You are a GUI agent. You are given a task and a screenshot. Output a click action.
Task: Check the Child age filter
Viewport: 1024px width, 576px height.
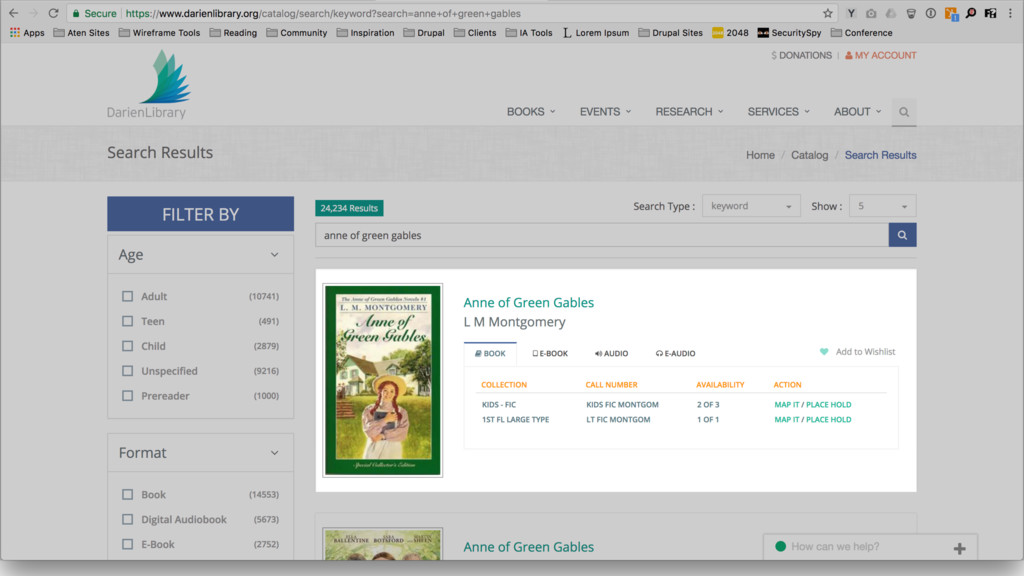pyautogui.click(x=127, y=346)
